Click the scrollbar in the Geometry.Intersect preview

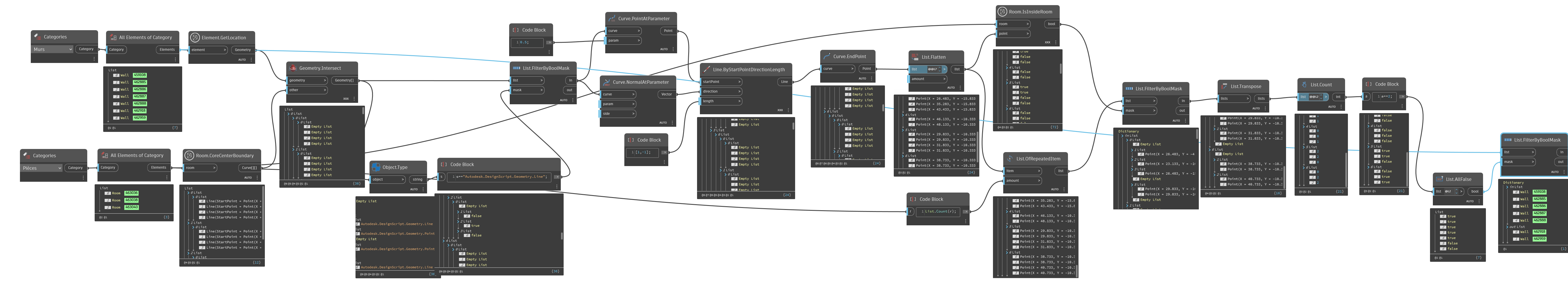click(363, 111)
